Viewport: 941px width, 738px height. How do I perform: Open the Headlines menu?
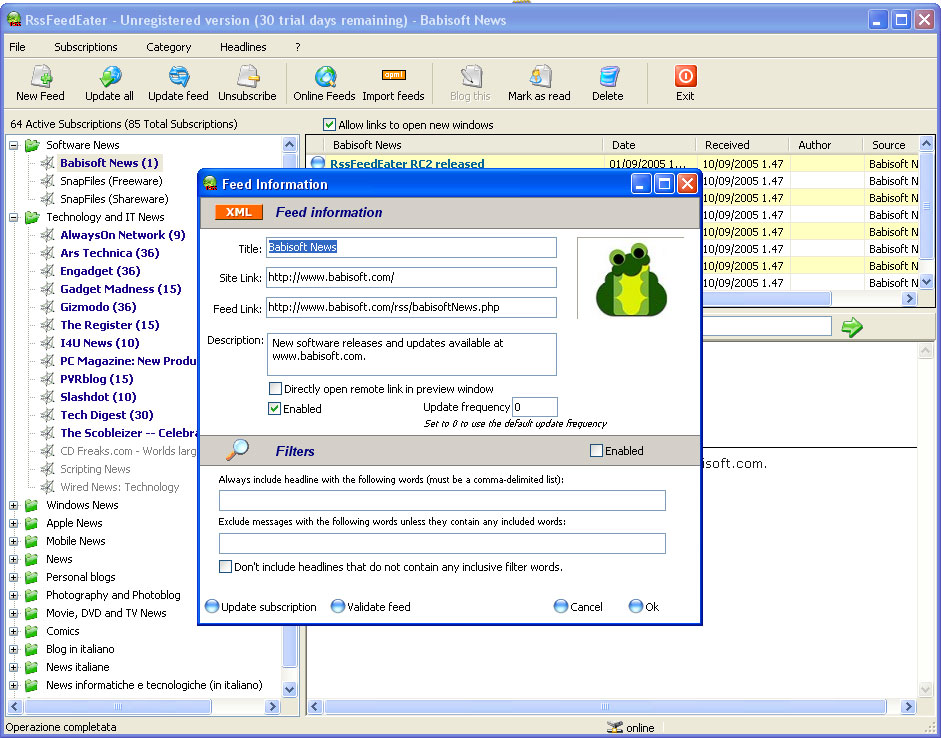coord(243,47)
